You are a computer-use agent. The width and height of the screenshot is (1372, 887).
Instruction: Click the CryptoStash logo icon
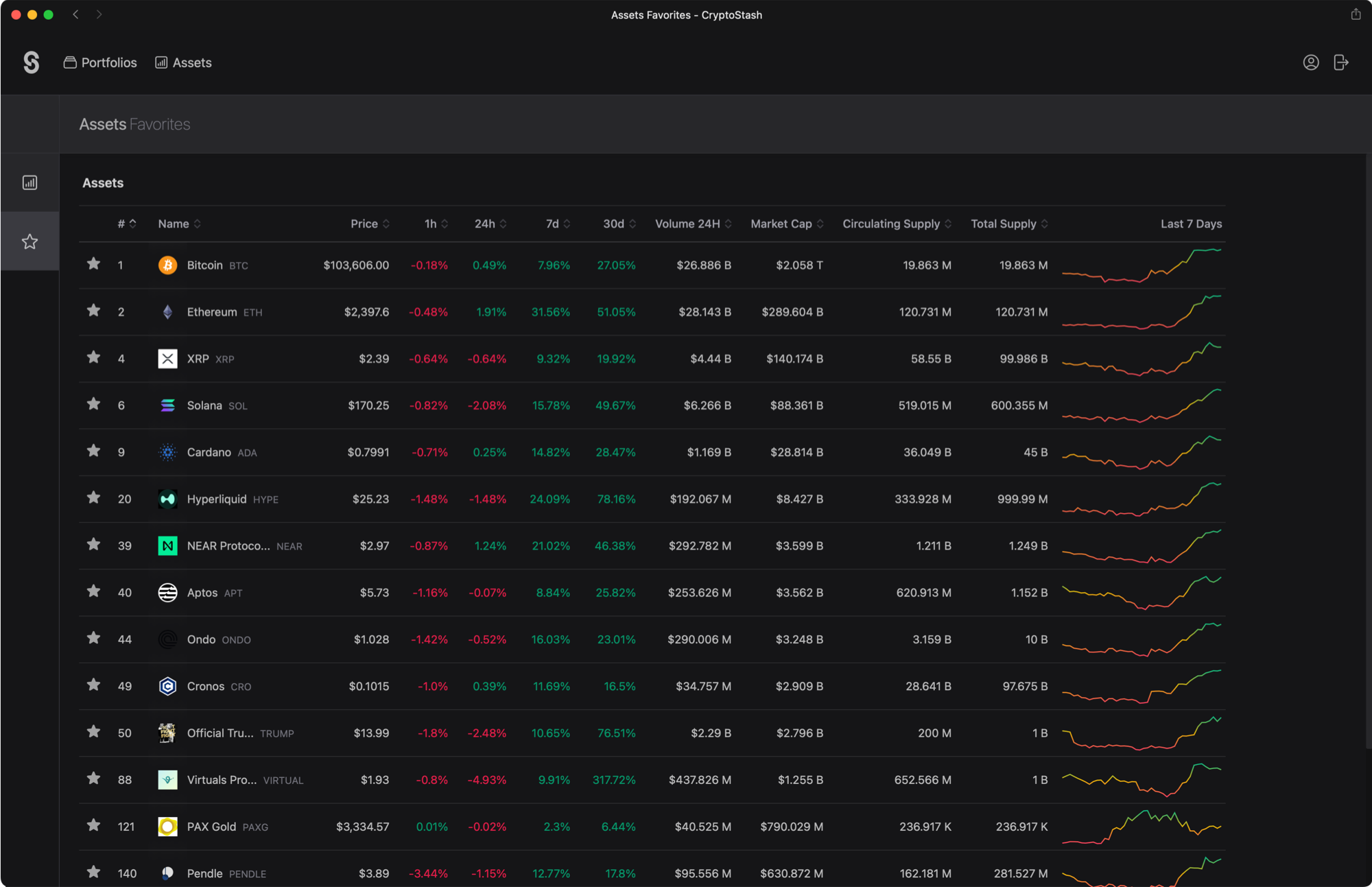click(32, 62)
